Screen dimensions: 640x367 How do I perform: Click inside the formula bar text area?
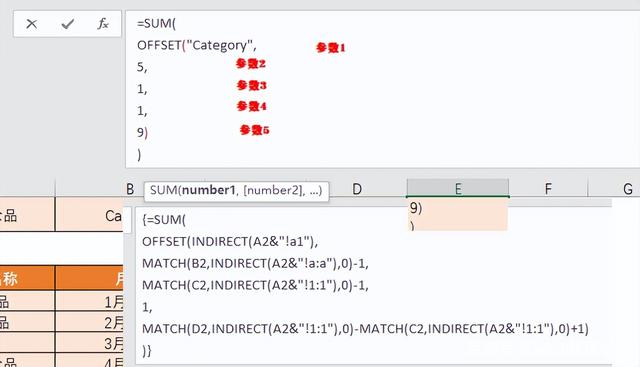click(382, 89)
